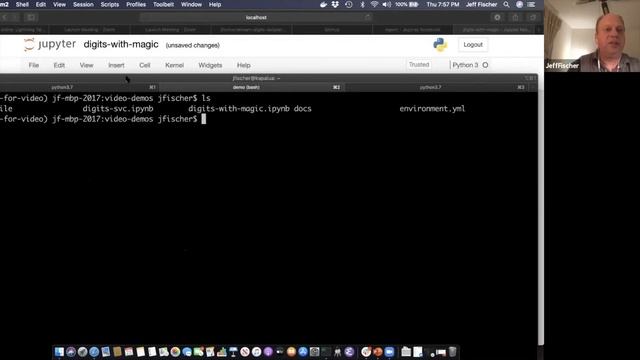Image resolution: width=640 pixels, height=360 pixels.
Task: Click the digits-with-magic notebook title
Action: [121, 44]
